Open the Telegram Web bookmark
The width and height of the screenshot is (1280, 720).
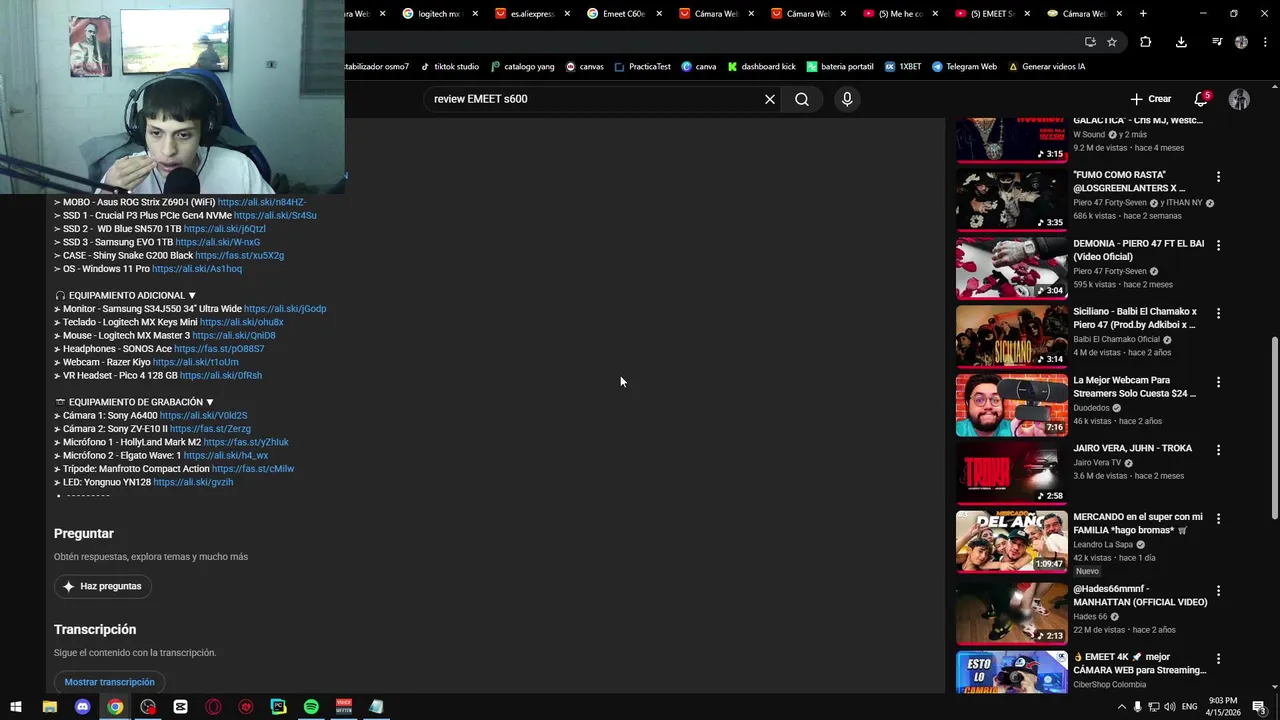964,67
